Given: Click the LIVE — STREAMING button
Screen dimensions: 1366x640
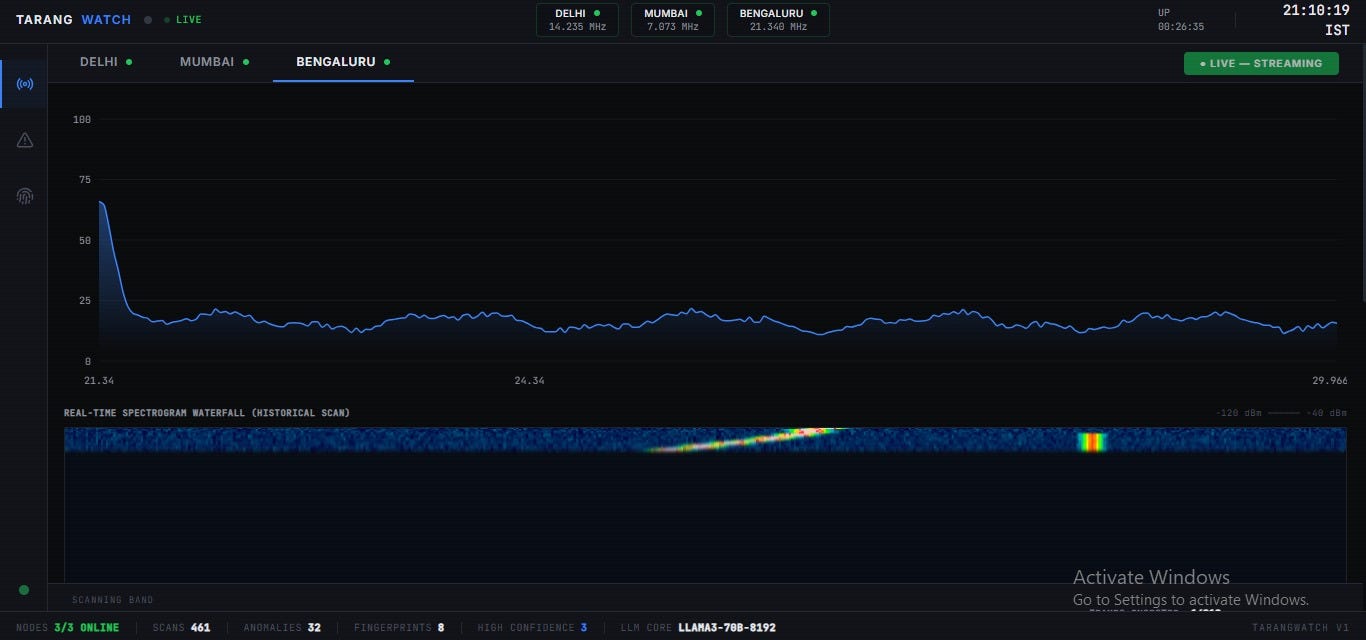Looking at the screenshot, I should click(1261, 63).
